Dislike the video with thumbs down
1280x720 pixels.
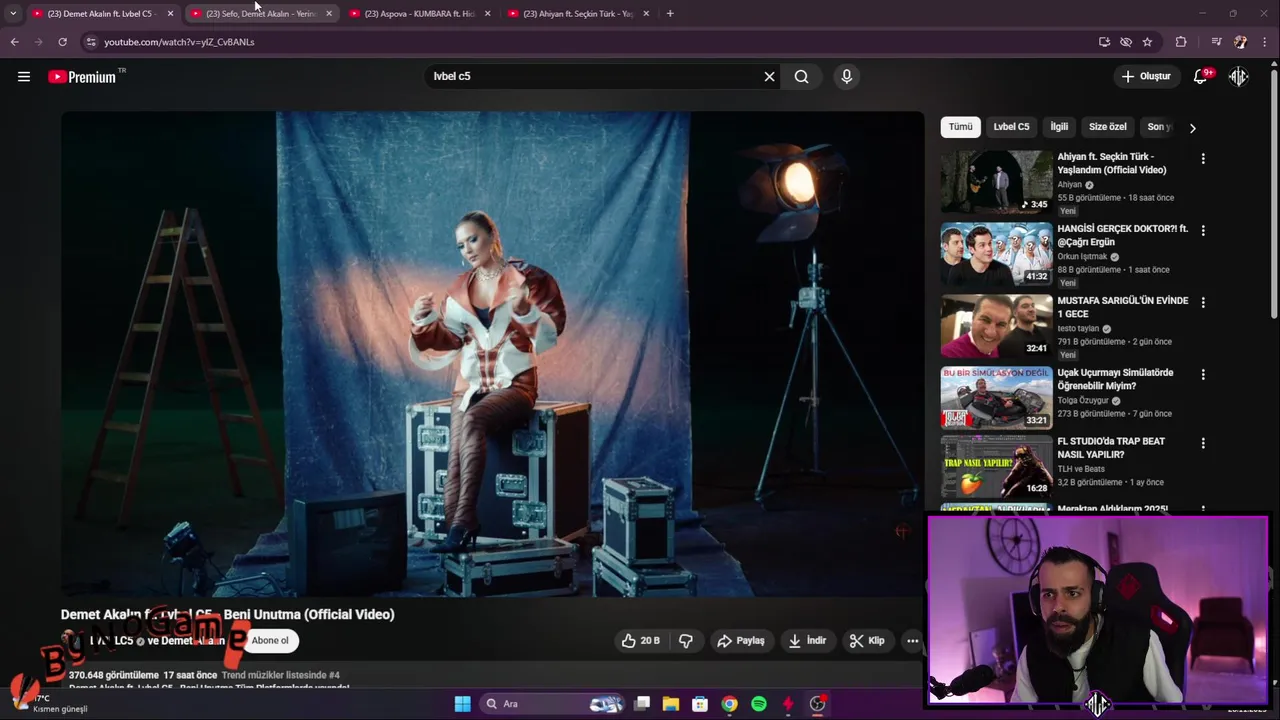pyautogui.click(x=686, y=641)
